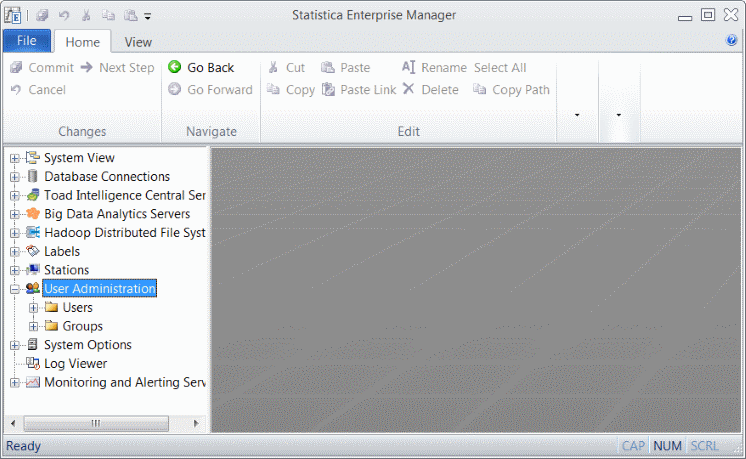Image resolution: width=746 pixels, height=459 pixels.
Task: Click the quick access toolbar copy icon
Action: pos(108,16)
